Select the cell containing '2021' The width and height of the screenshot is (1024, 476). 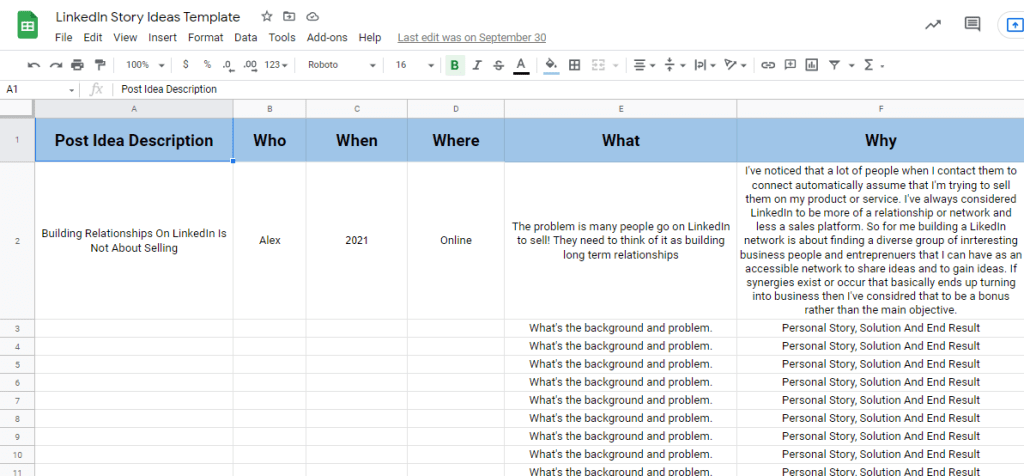357,241
